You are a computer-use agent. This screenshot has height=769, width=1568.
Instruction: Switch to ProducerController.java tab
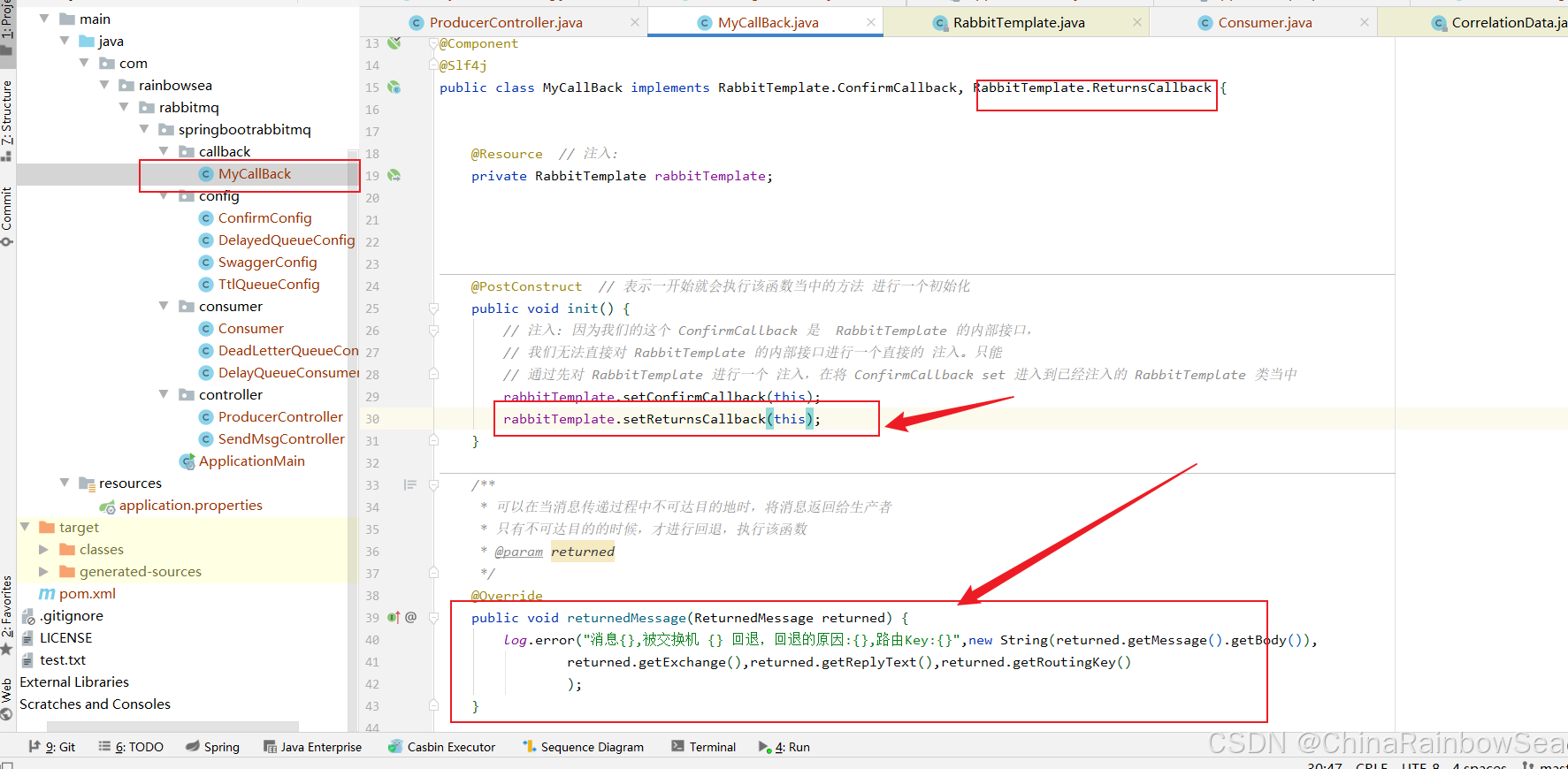tap(505, 22)
